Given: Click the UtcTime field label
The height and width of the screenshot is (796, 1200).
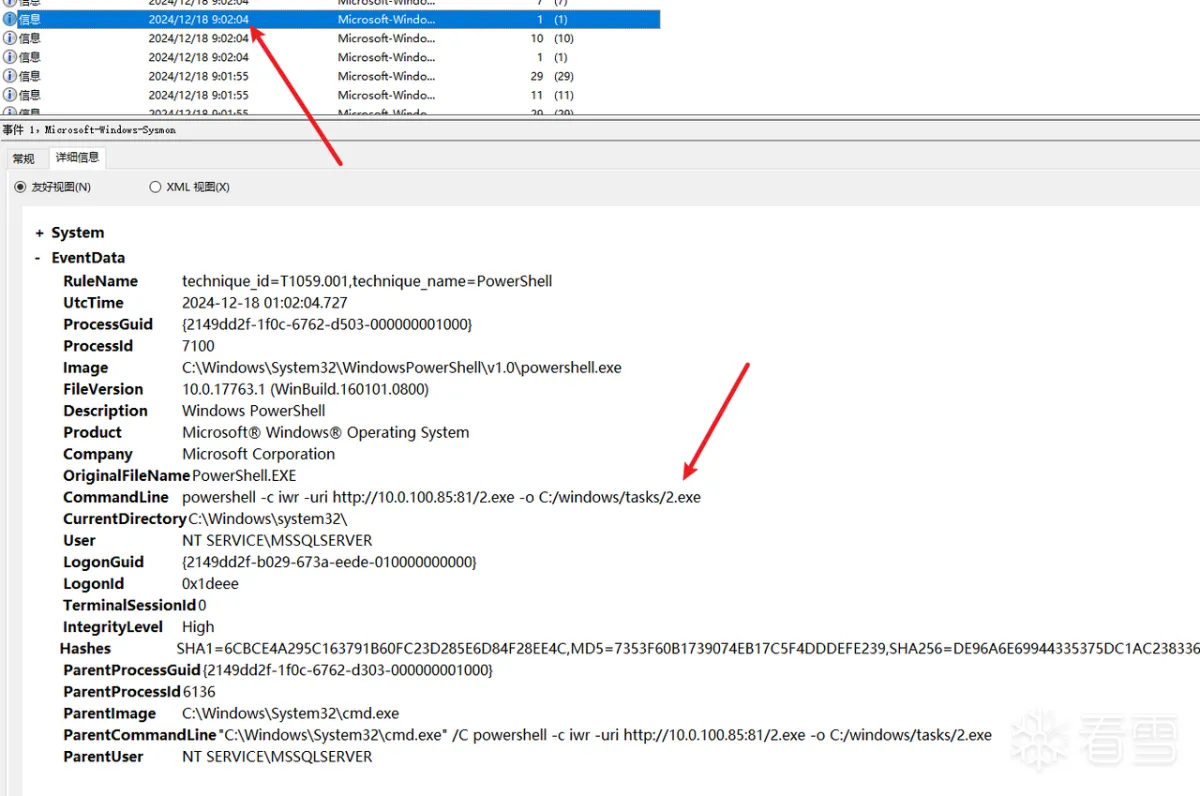Looking at the screenshot, I should click(x=93, y=303).
